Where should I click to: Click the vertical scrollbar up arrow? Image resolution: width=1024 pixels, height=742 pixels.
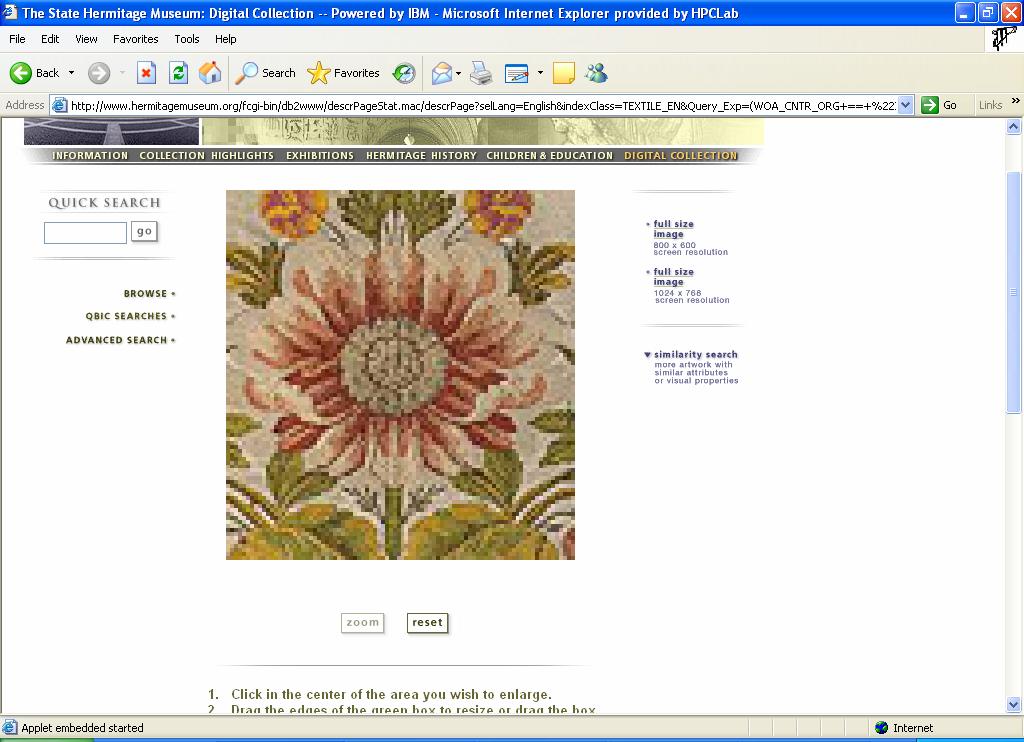pyautogui.click(x=1014, y=126)
